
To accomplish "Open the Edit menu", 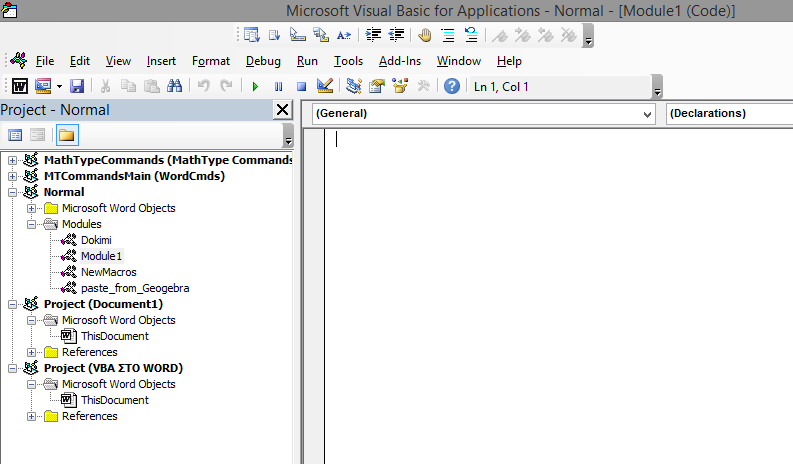I will click(79, 61).
